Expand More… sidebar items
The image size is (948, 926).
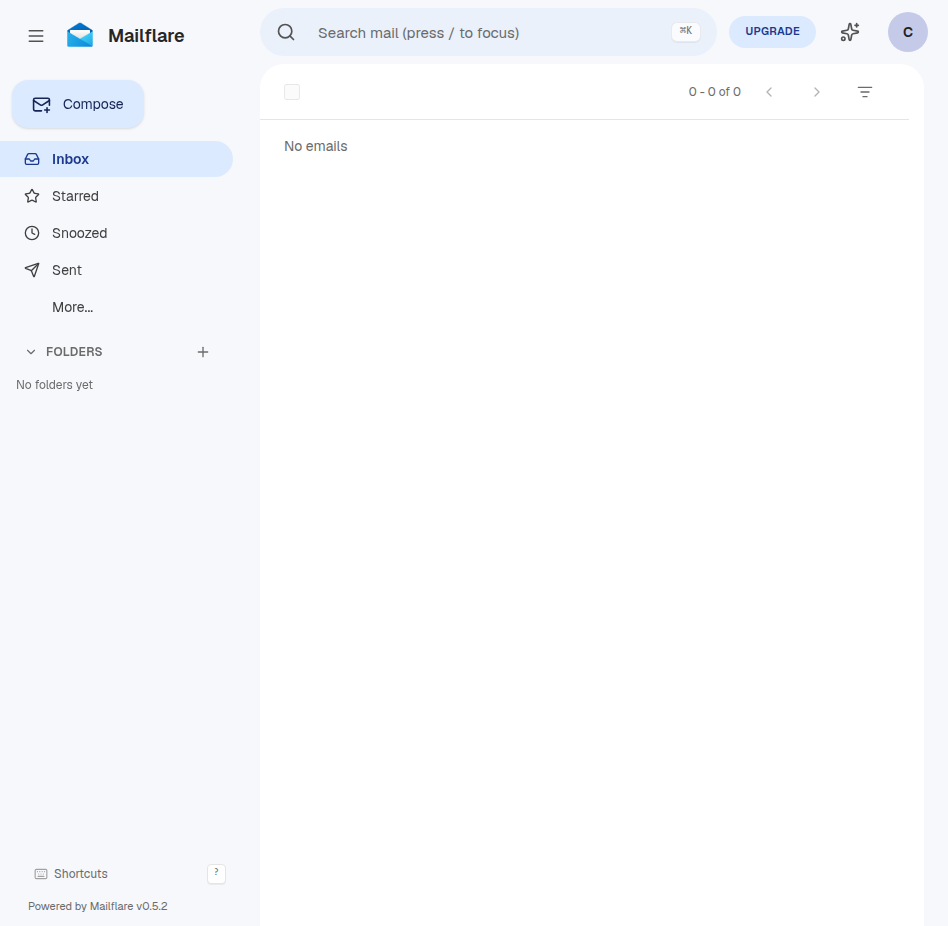(73, 307)
